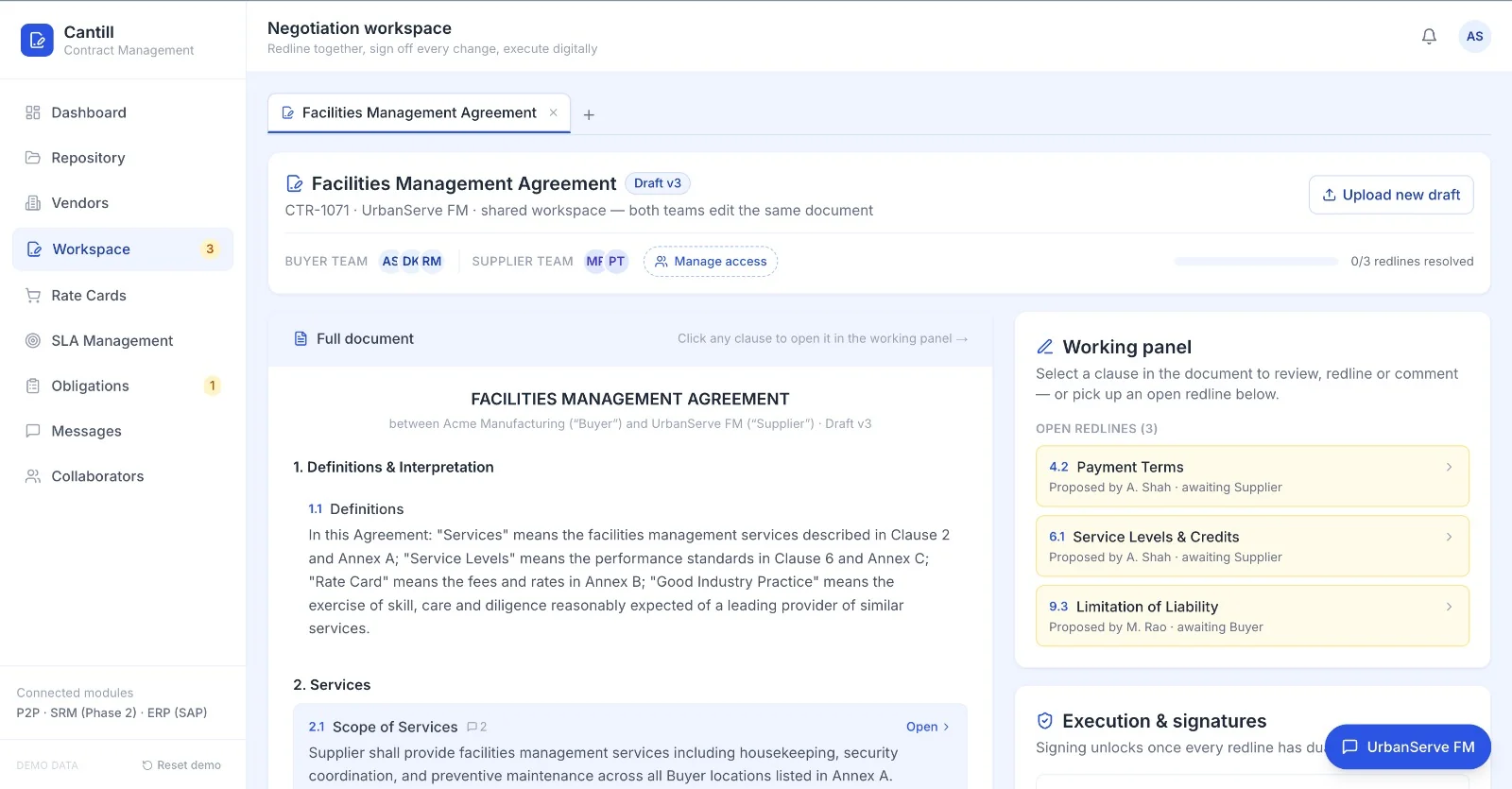The image size is (1512, 789).
Task: Click '1. Definitions & Interpretation' heading
Action: (393, 467)
